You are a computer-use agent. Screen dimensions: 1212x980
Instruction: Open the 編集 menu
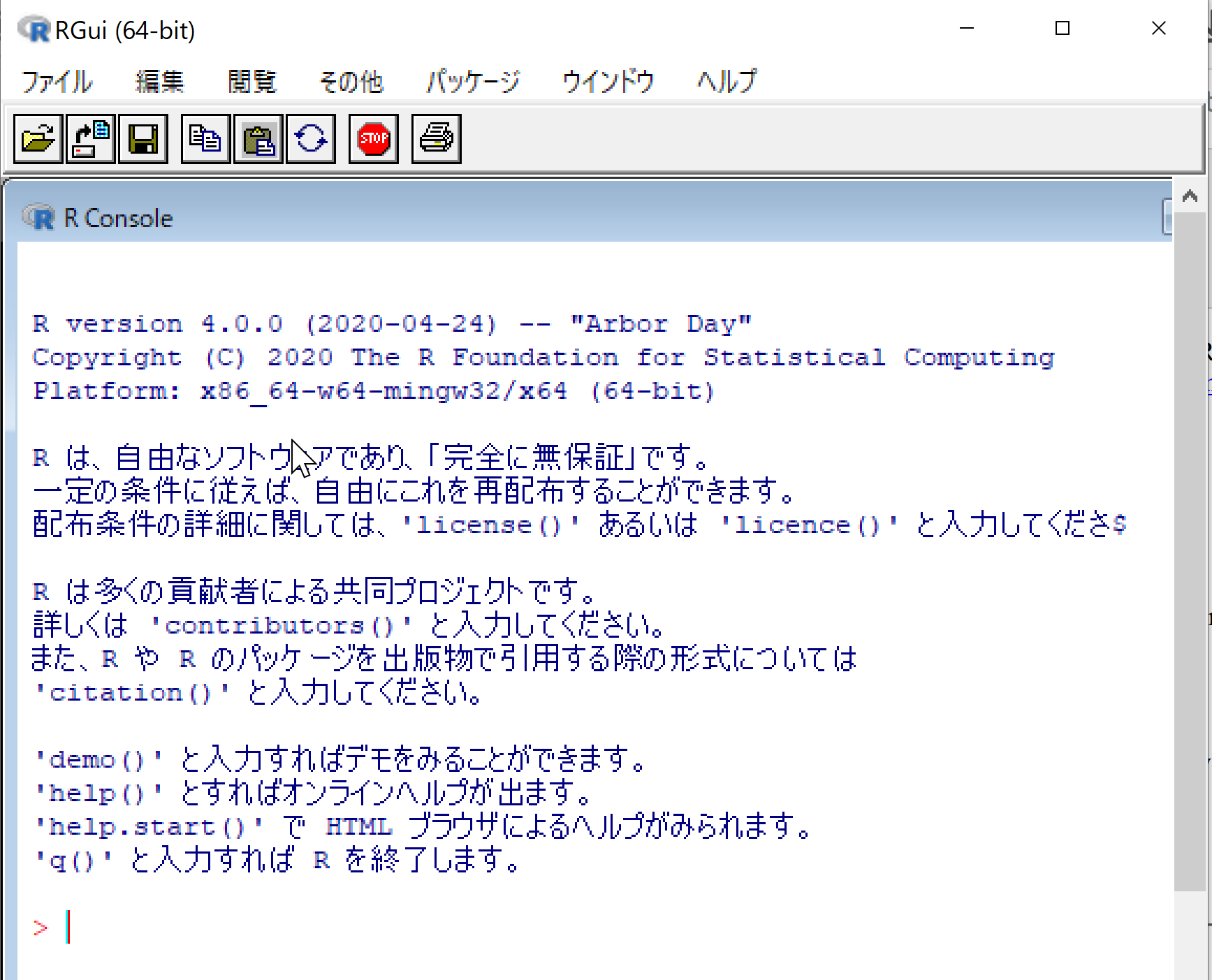point(159,82)
